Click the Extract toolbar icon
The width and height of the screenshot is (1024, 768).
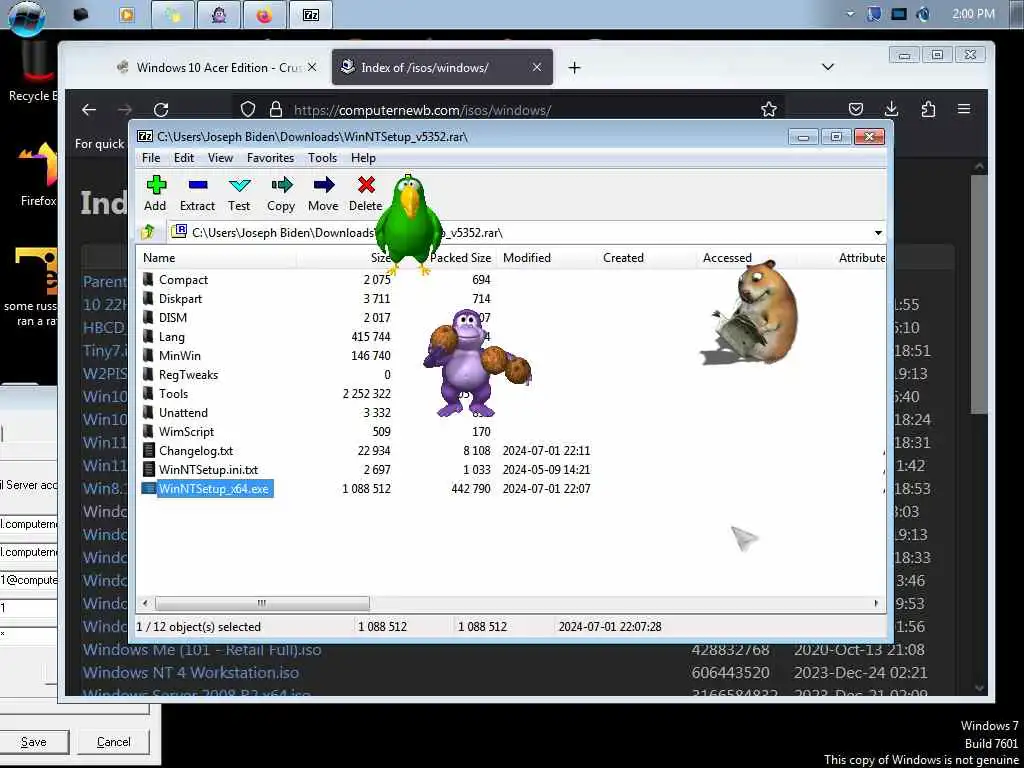[197, 193]
